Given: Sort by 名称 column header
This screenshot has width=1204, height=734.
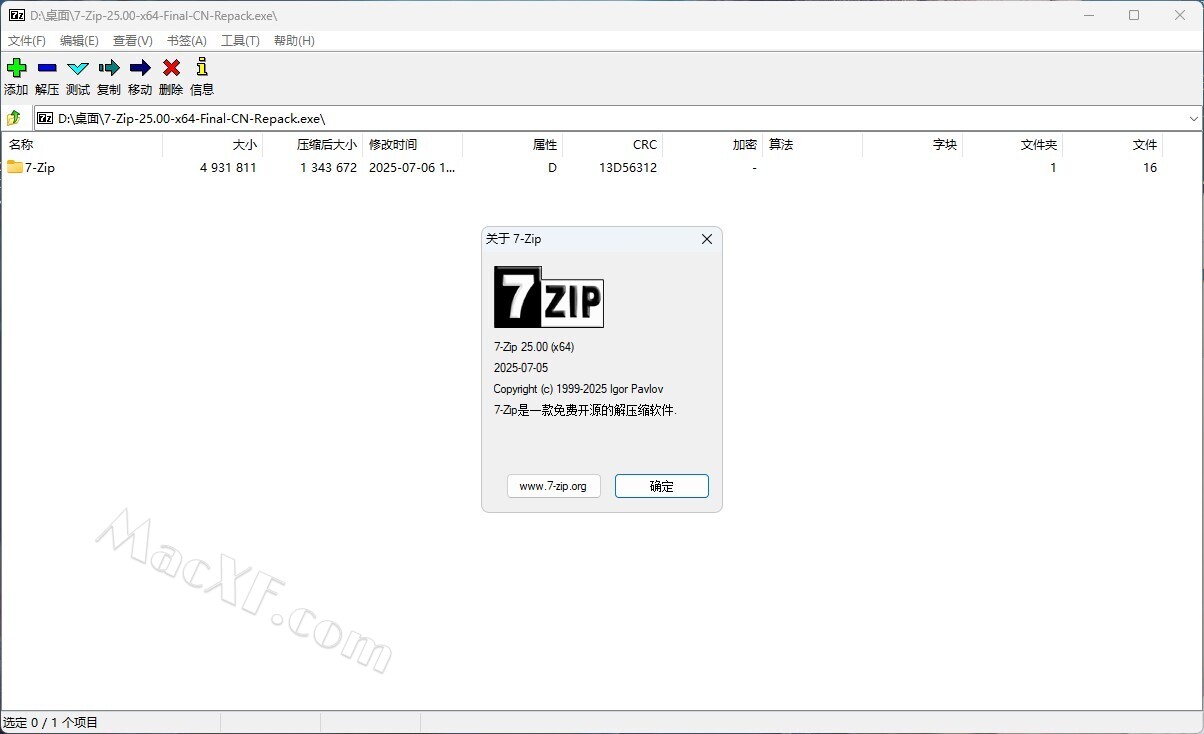Looking at the screenshot, I should [x=82, y=145].
